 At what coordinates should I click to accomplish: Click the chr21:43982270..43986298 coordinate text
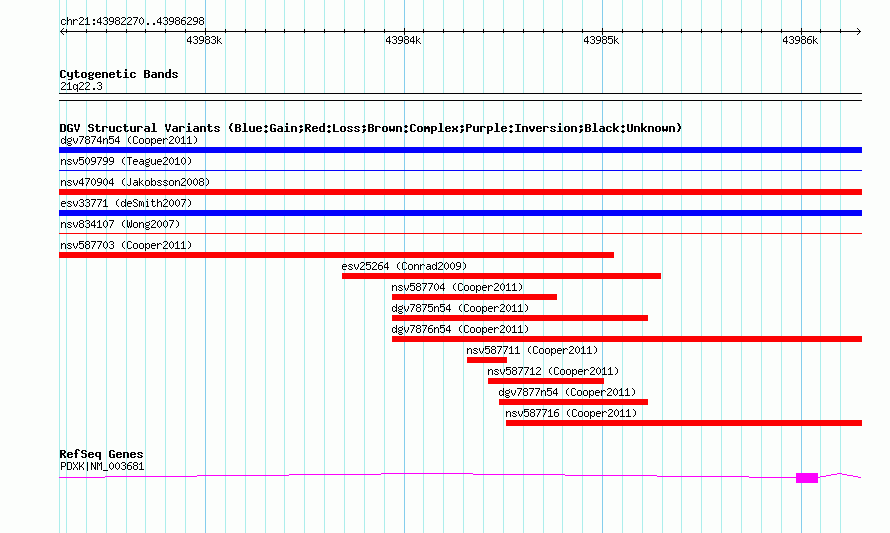click(x=132, y=22)
